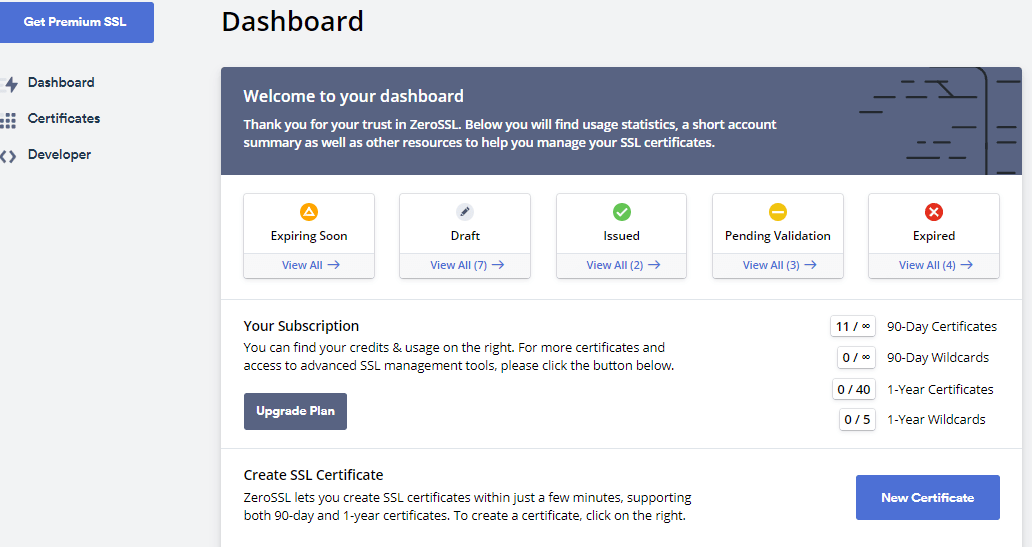This screenshot has width=1032, height=547.
Task: Click the 90-Day Wildcards label
Action: pos(938,357)
